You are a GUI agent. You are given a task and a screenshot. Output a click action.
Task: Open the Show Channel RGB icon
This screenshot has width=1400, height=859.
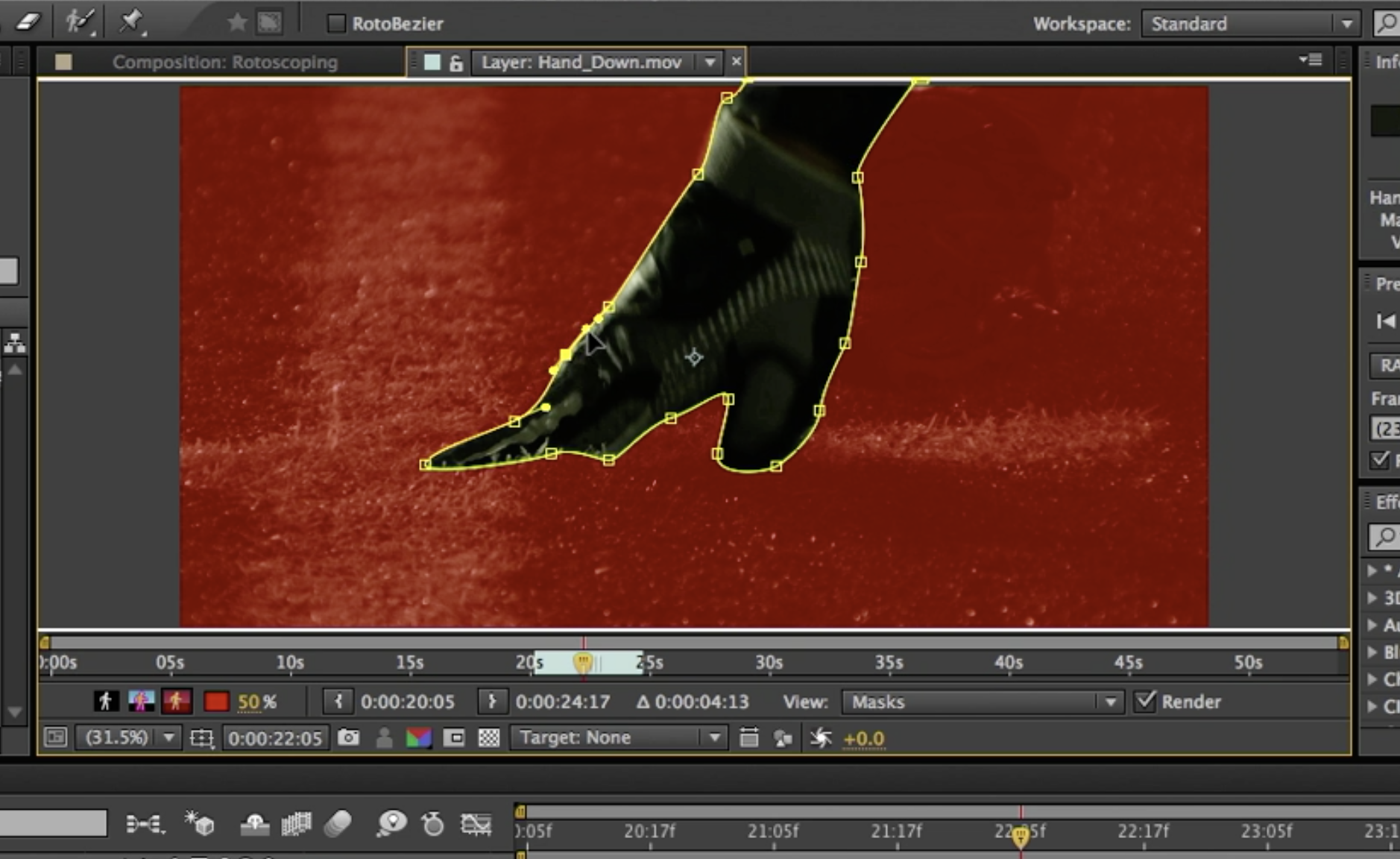(x=419, y=737)
